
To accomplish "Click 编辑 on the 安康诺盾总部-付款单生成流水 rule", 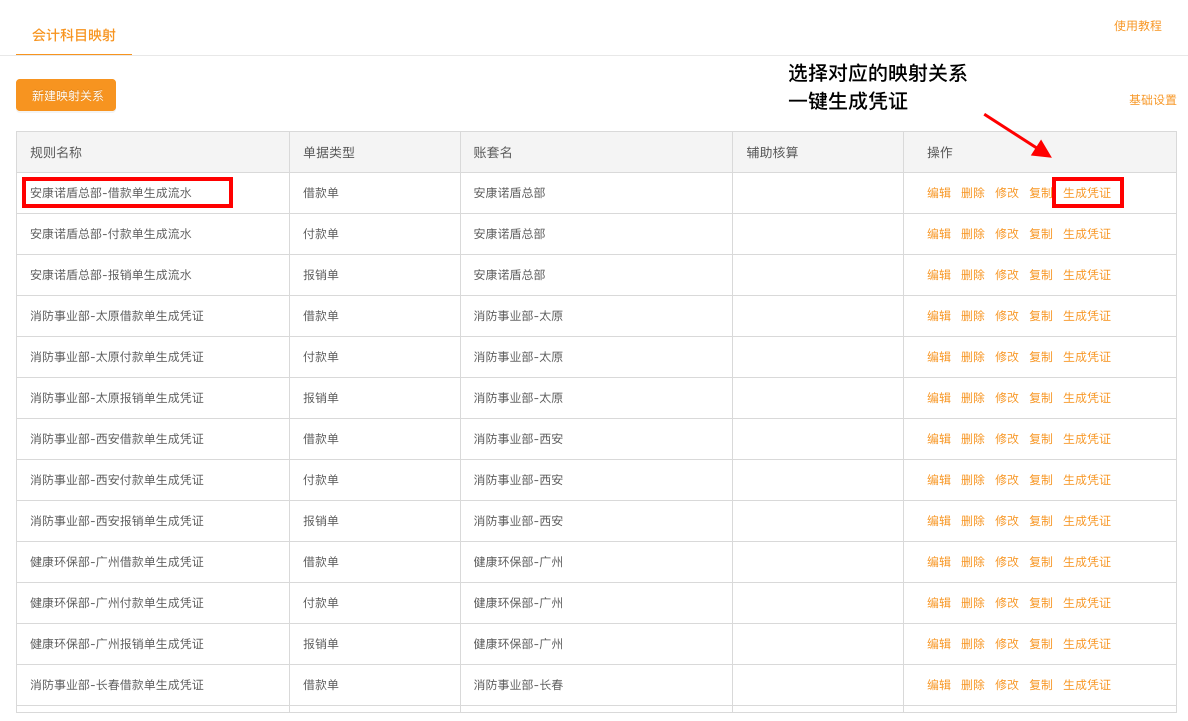I will [940, 233].
